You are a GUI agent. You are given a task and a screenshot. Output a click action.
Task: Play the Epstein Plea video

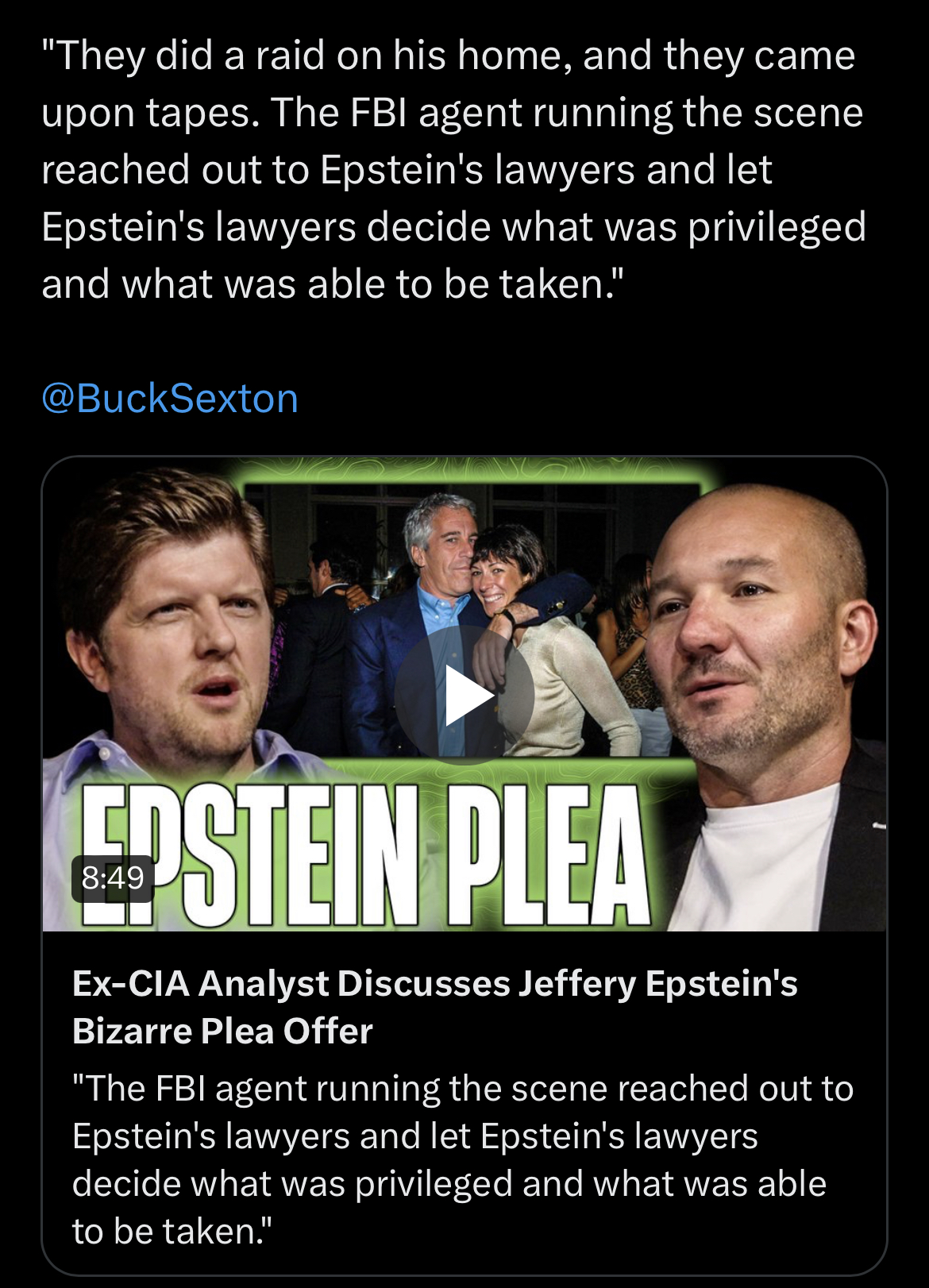[464, 695]
